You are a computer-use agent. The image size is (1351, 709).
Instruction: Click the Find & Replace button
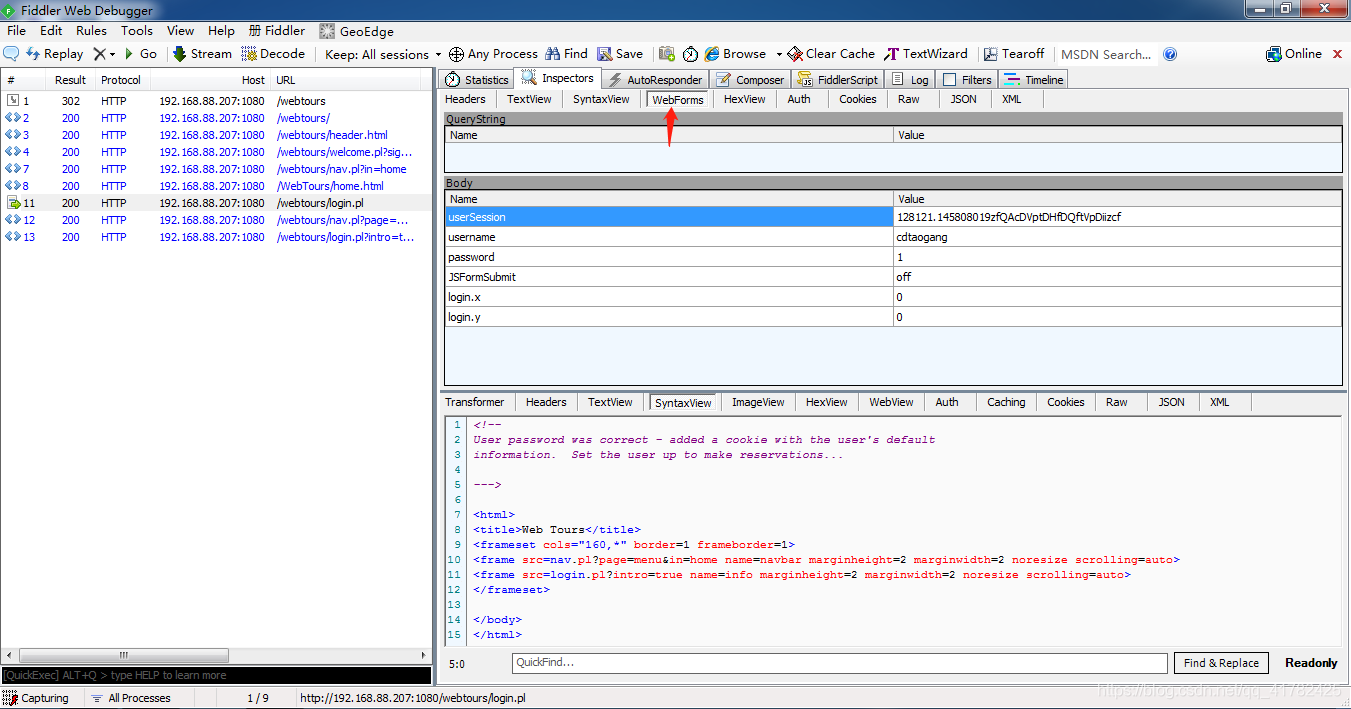pyautogui.click(x=1221, y=663)
